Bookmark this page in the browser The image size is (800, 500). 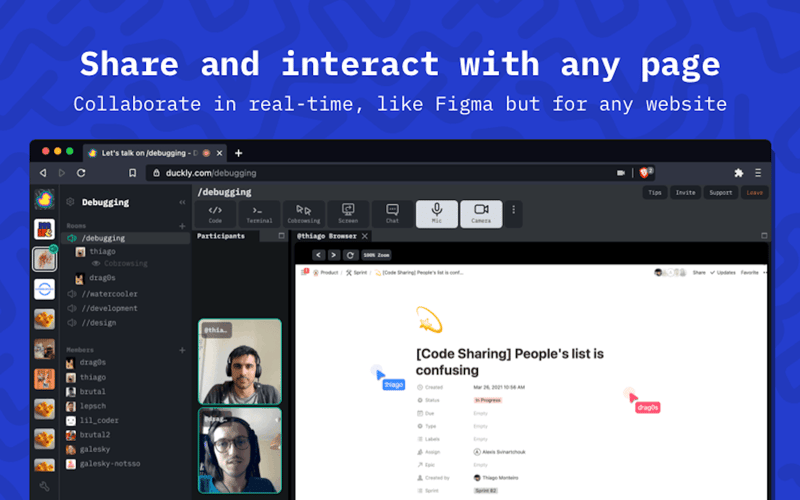tap(132, 173)
